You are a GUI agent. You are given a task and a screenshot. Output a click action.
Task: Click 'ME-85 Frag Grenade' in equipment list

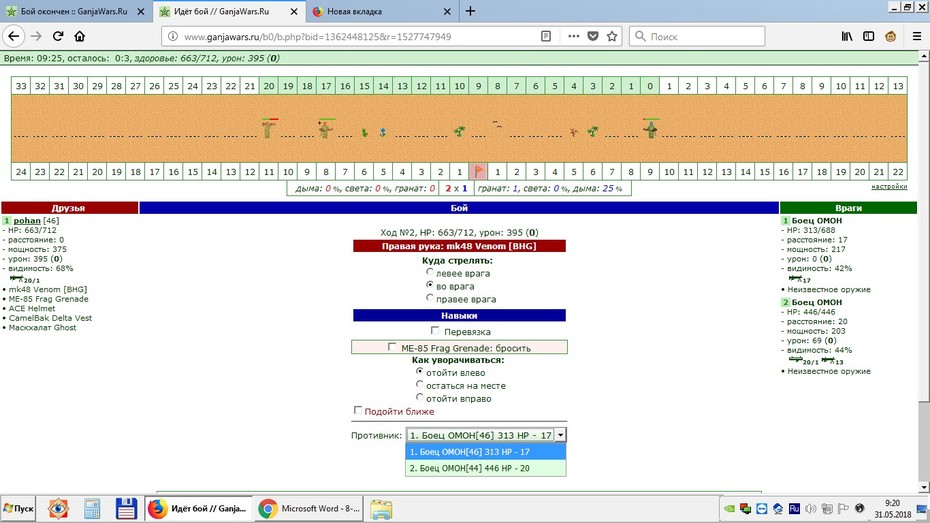pos(48,299)
